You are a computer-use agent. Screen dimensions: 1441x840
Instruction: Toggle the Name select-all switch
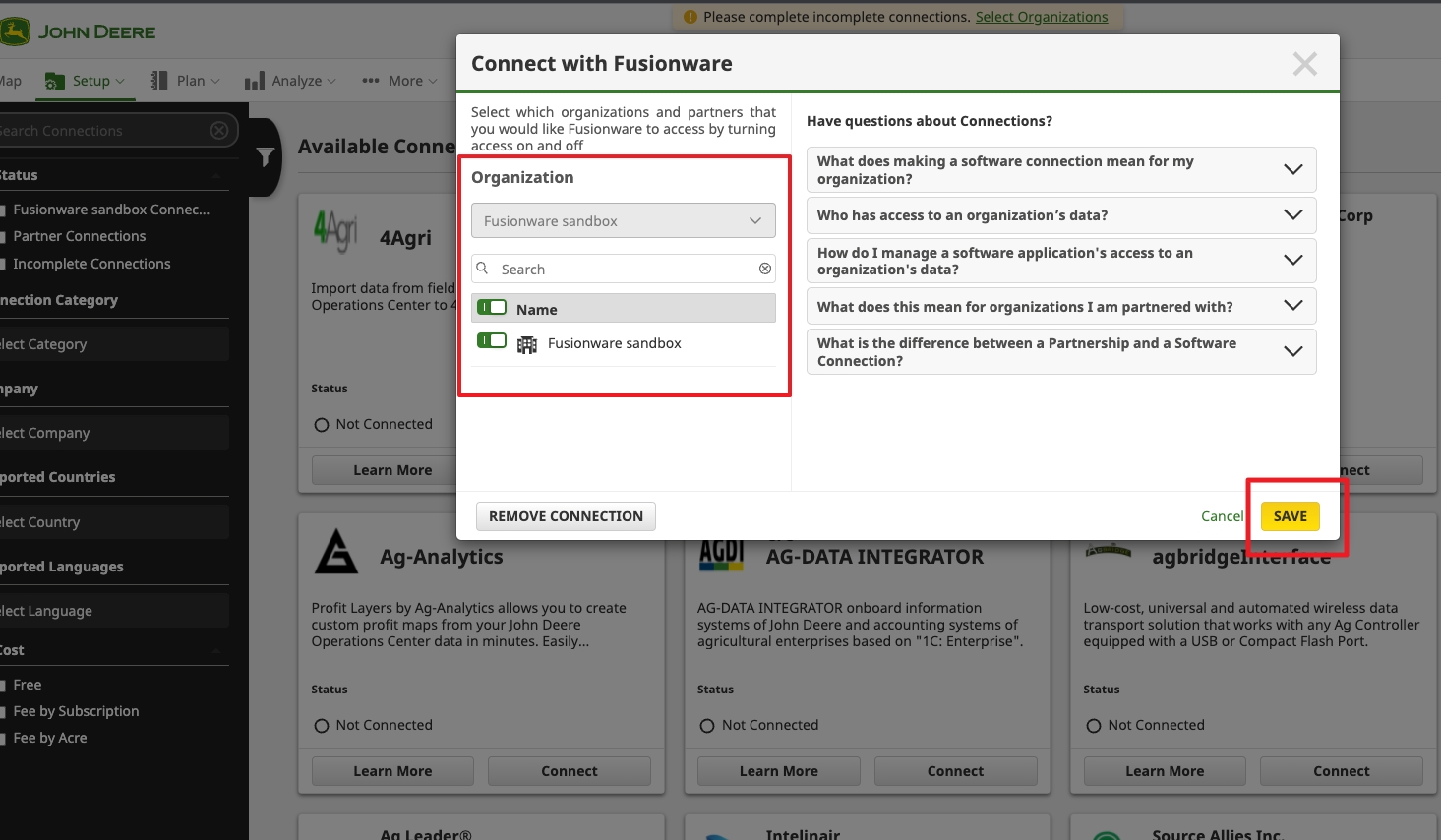point(491,308)
